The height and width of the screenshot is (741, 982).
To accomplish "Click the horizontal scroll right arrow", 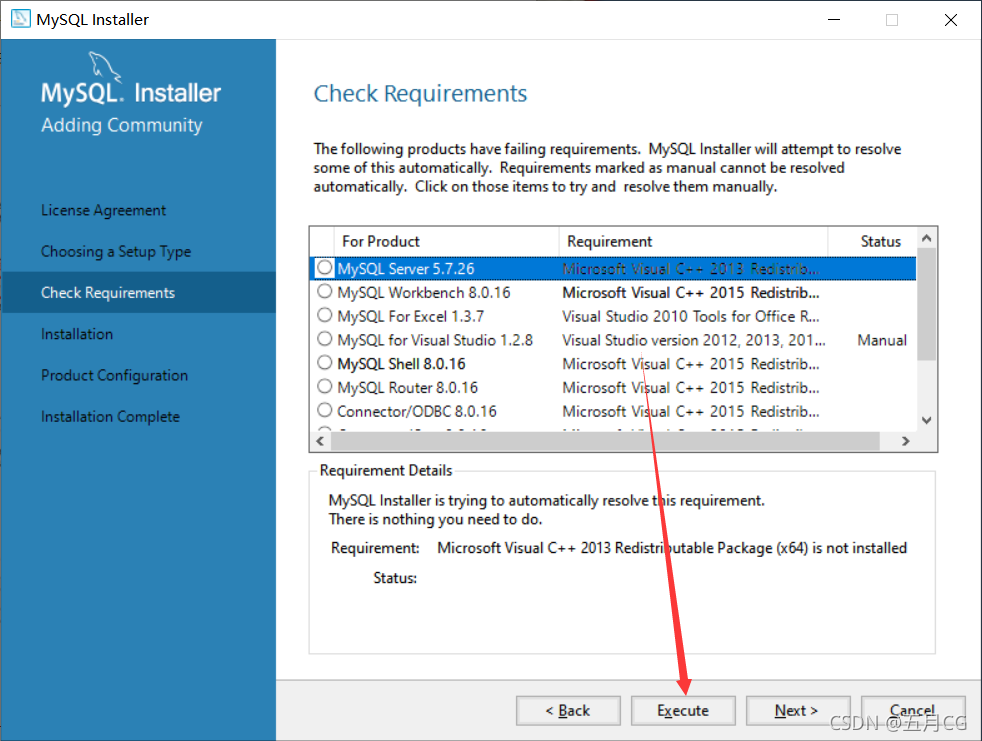I will pyautogui.click(x=906, y=441).
